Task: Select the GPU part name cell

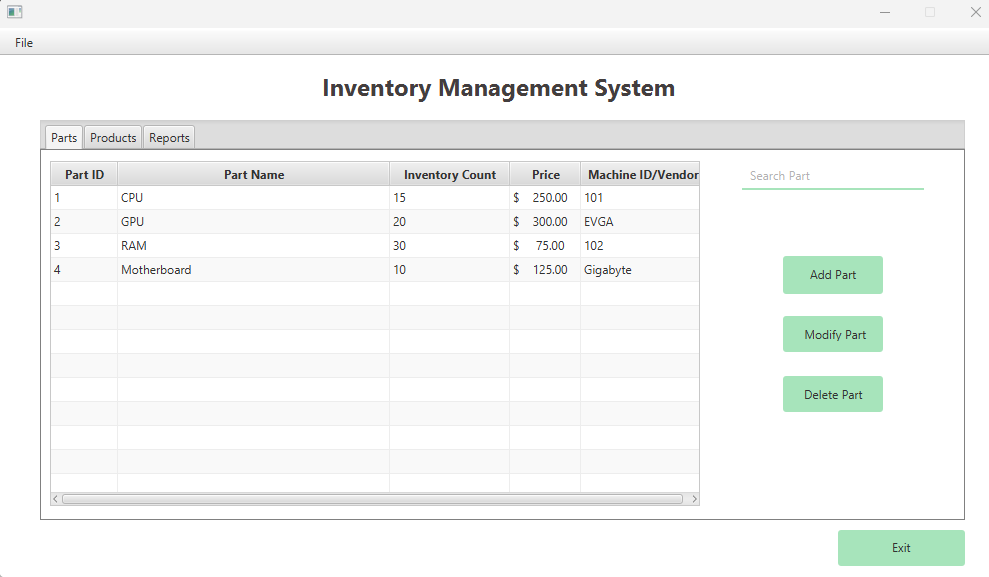Action: pyautogui.click(x=254, y=222)
